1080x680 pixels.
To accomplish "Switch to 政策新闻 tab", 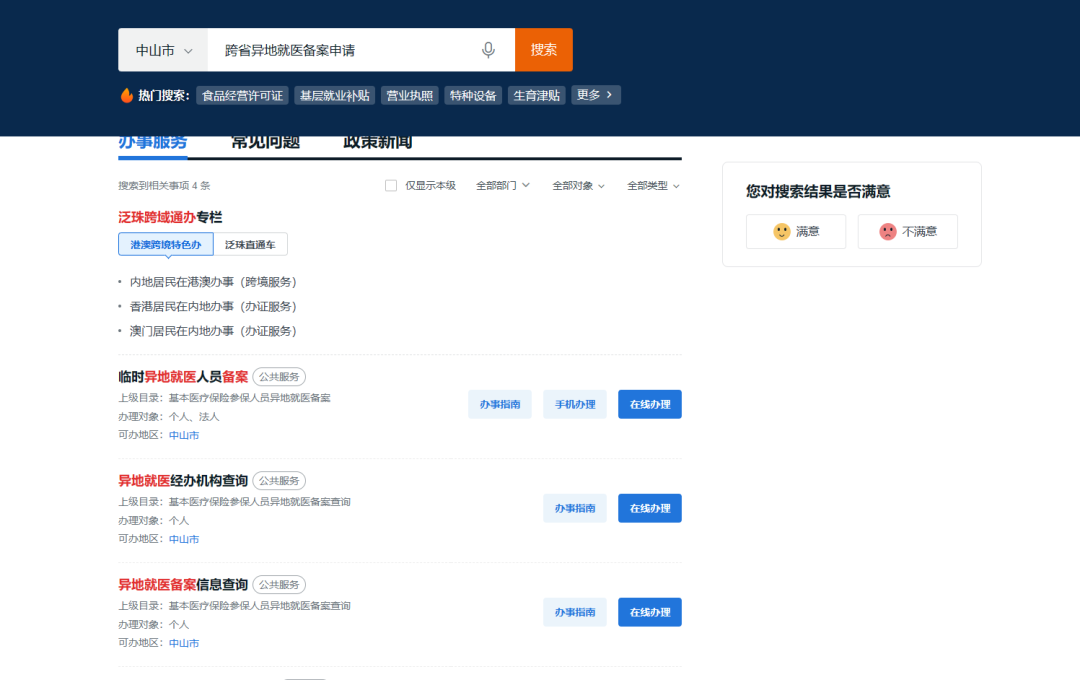I will click(x=377, y=142).
